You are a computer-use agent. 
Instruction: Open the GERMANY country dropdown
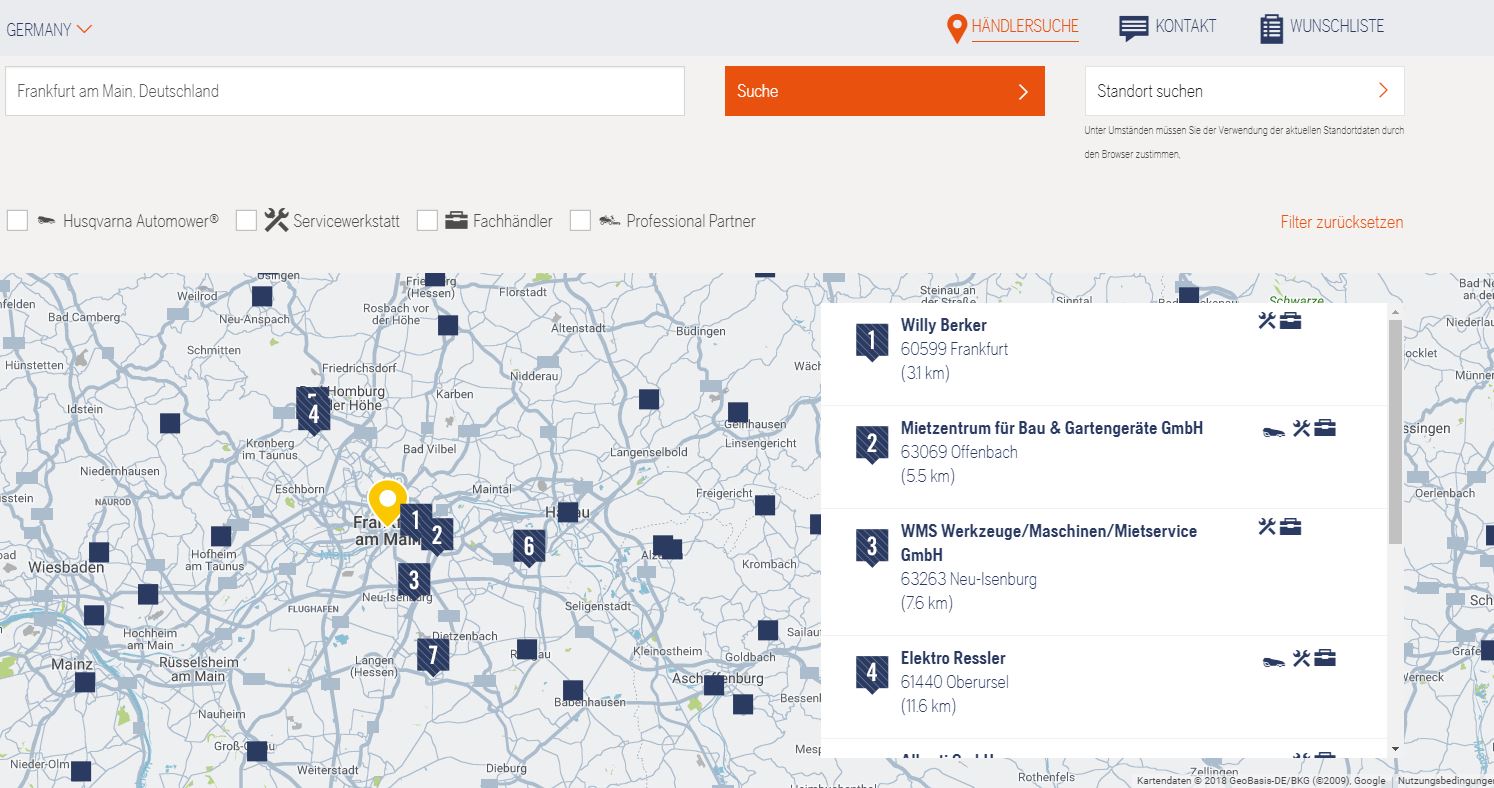(x=49, y=29)
